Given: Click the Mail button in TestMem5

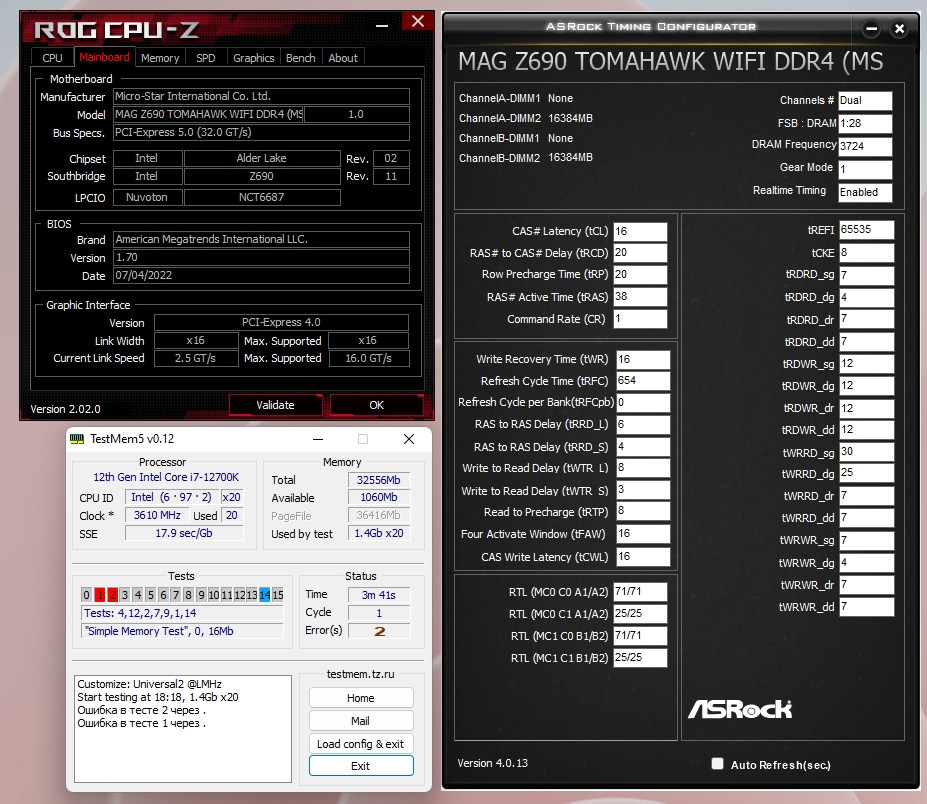Looking at the screenshot, I should pyautogui.click(x=361, y=721).
